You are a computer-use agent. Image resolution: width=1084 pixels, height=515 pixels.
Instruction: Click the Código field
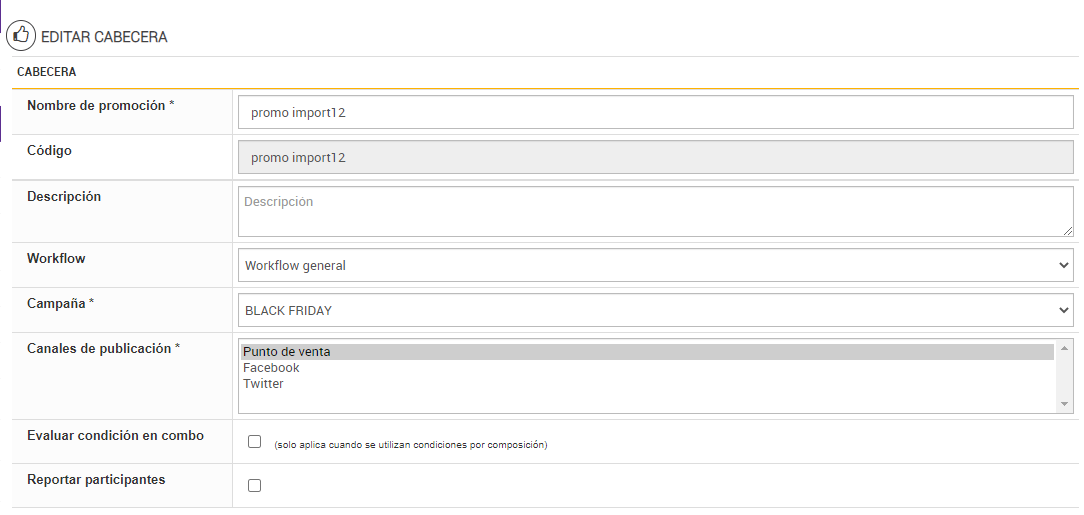pos(655,158)
